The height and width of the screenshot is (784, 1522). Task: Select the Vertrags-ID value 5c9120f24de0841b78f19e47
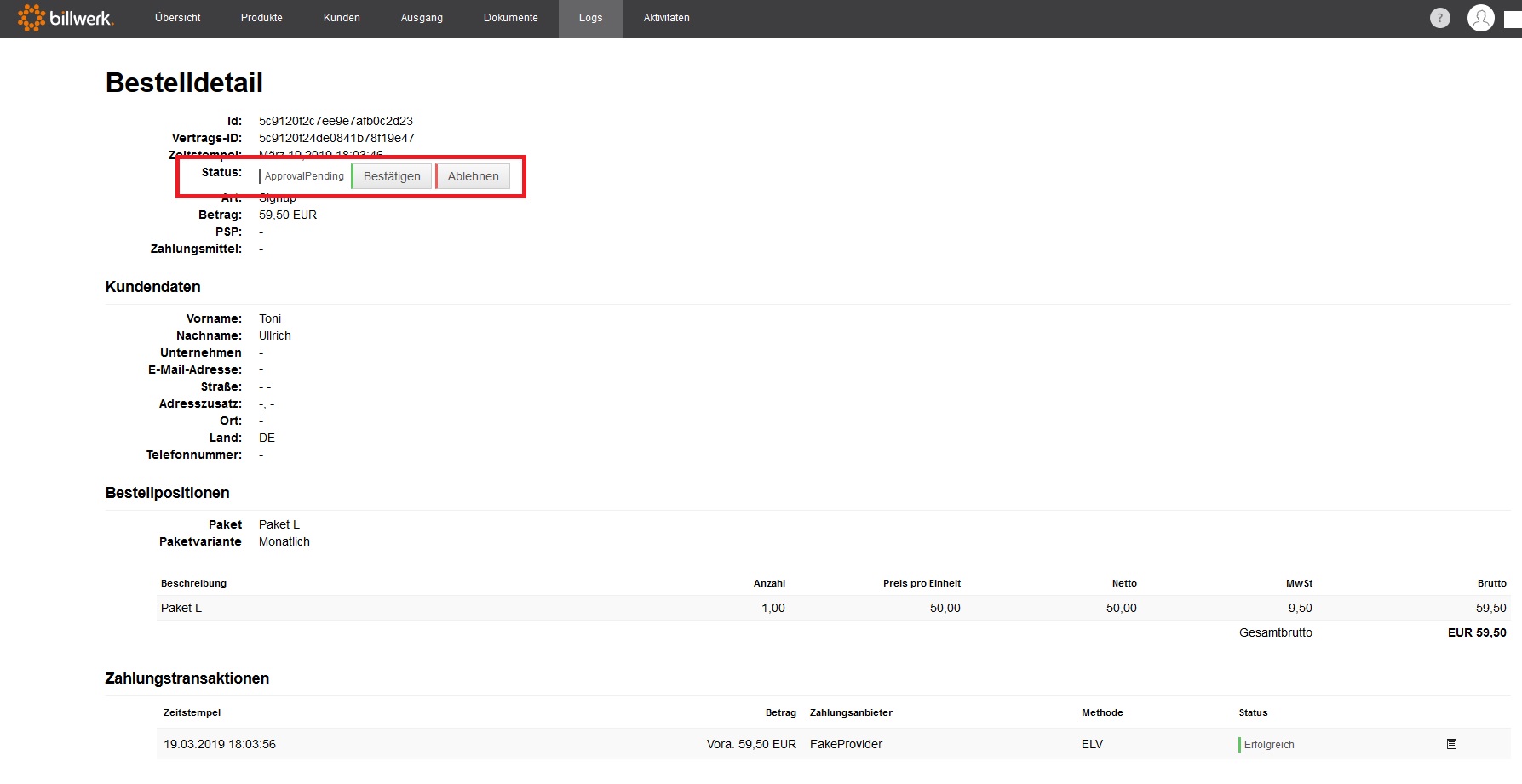pos(336,138)
